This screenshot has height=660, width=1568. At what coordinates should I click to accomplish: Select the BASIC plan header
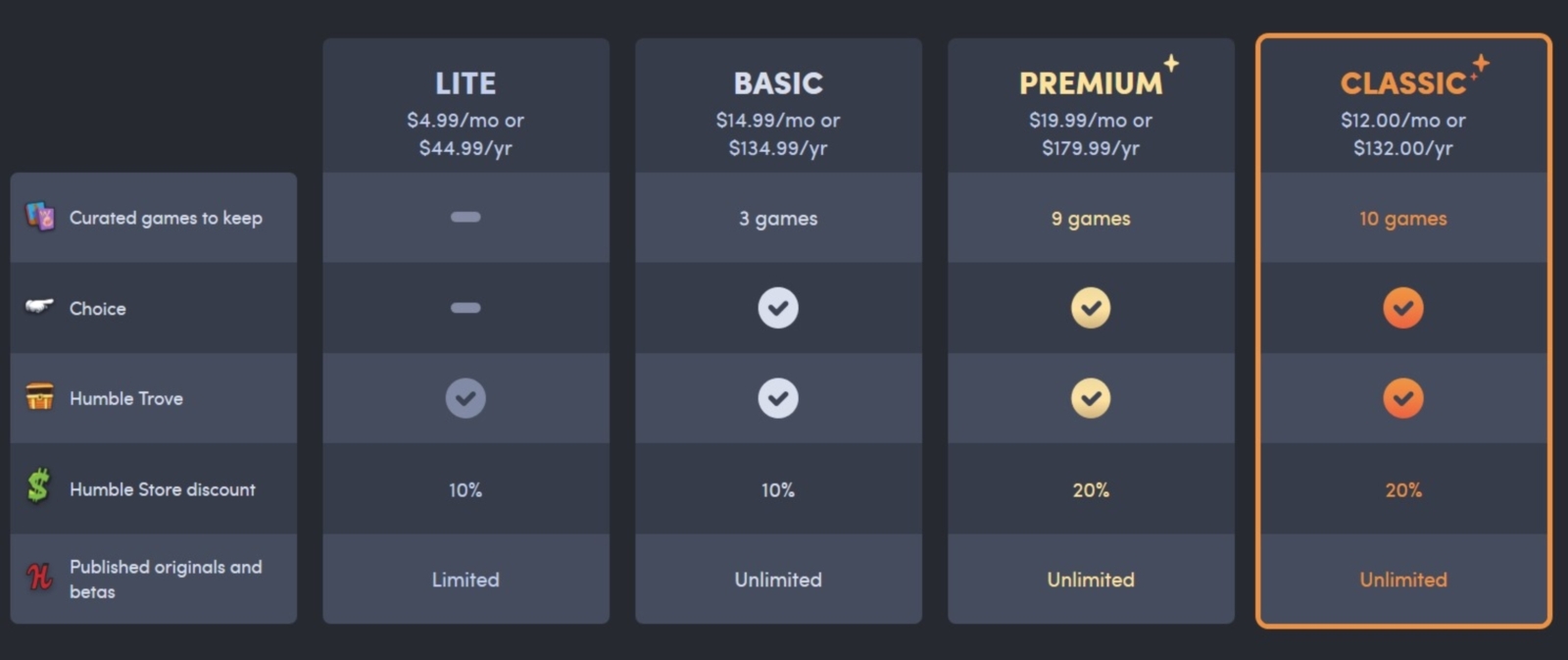[x=778, y=106]
